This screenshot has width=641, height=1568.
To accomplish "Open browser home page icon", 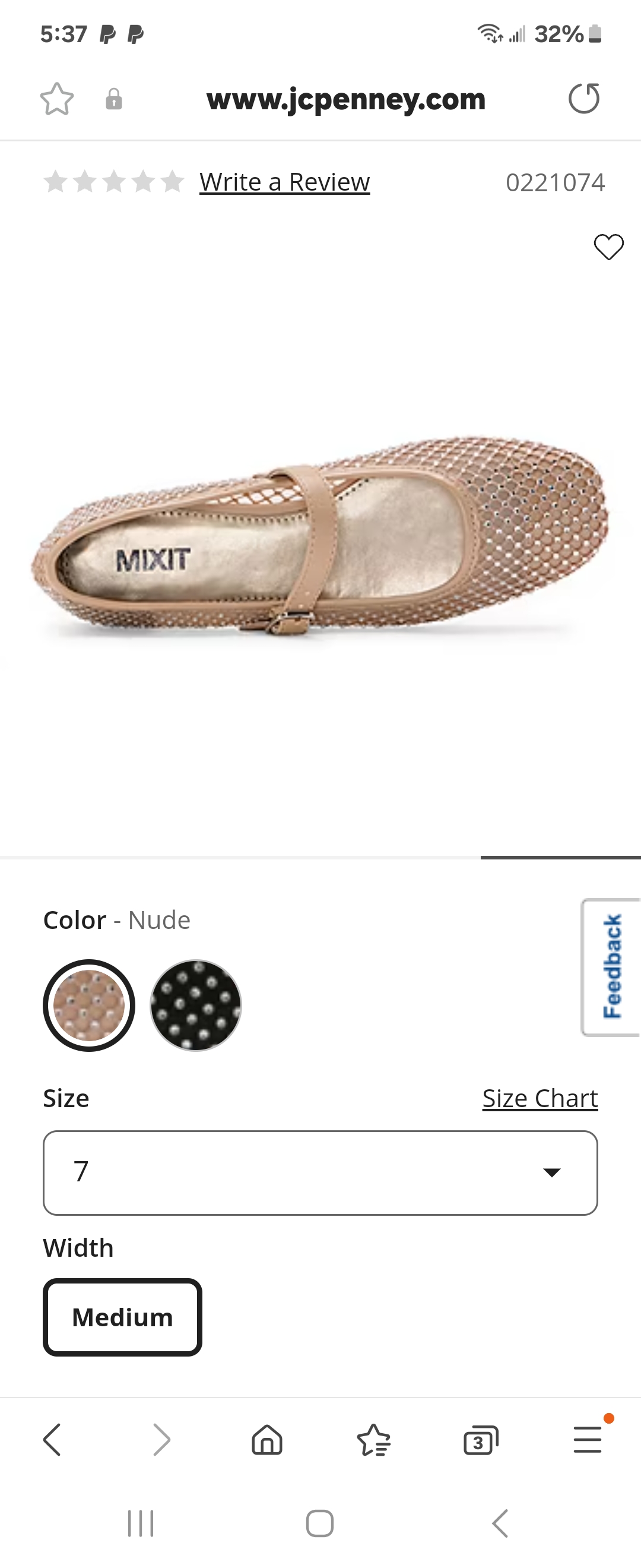I will 267,1440.
